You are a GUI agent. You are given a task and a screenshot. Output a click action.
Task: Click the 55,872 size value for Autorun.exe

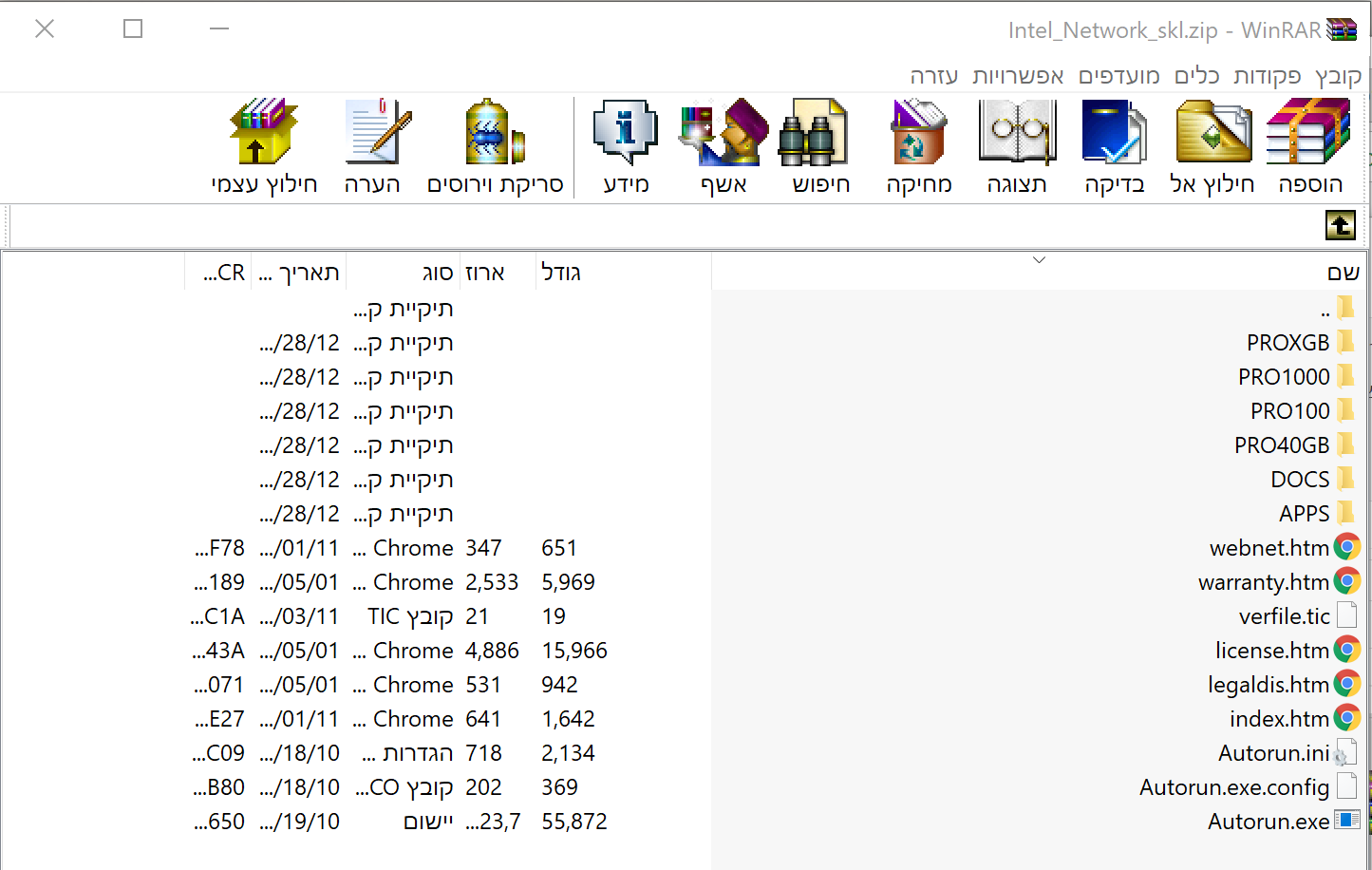point(574,822)
